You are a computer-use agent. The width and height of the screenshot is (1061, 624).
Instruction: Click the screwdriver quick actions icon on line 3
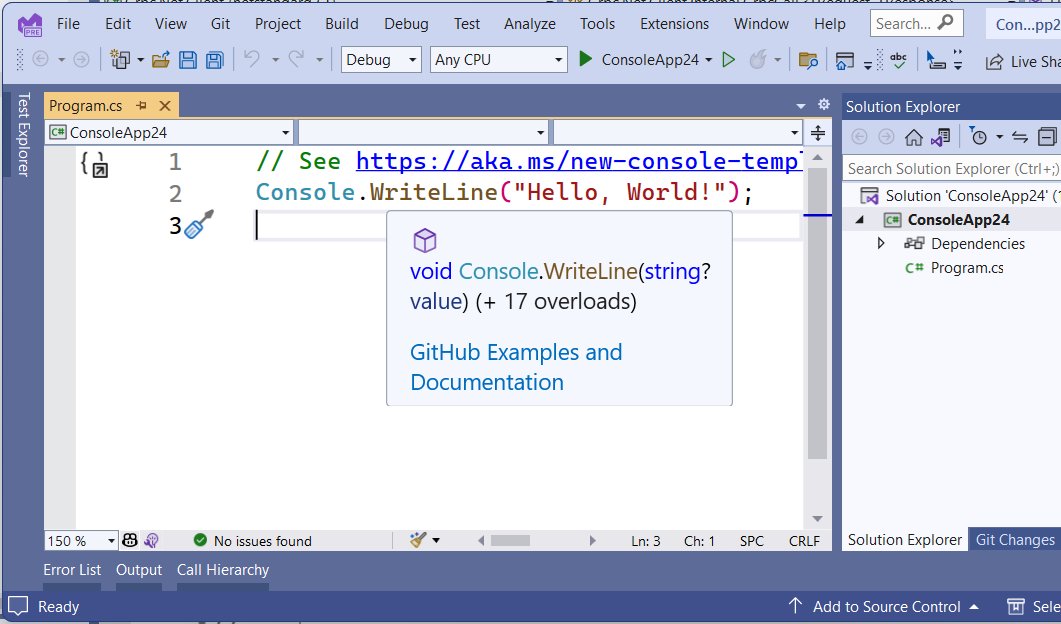(199, 224)
